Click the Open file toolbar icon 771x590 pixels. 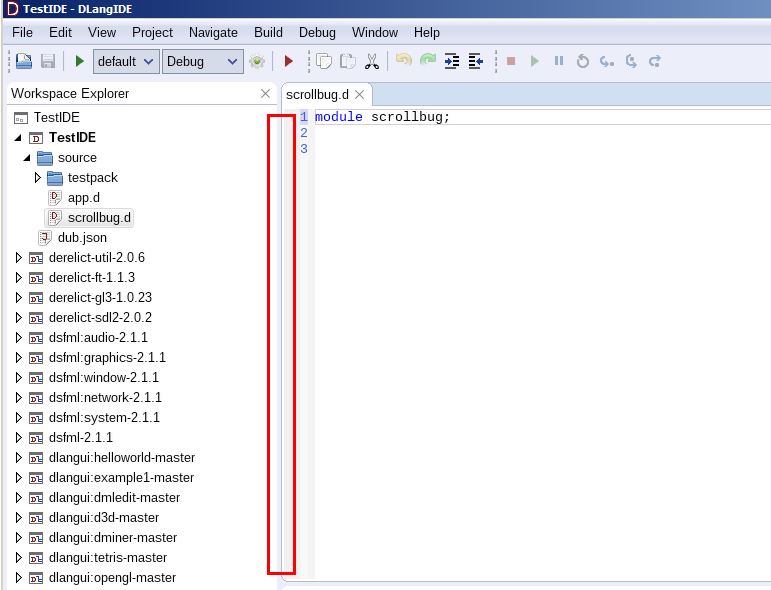pyautogui.click(x=24, y=61)
